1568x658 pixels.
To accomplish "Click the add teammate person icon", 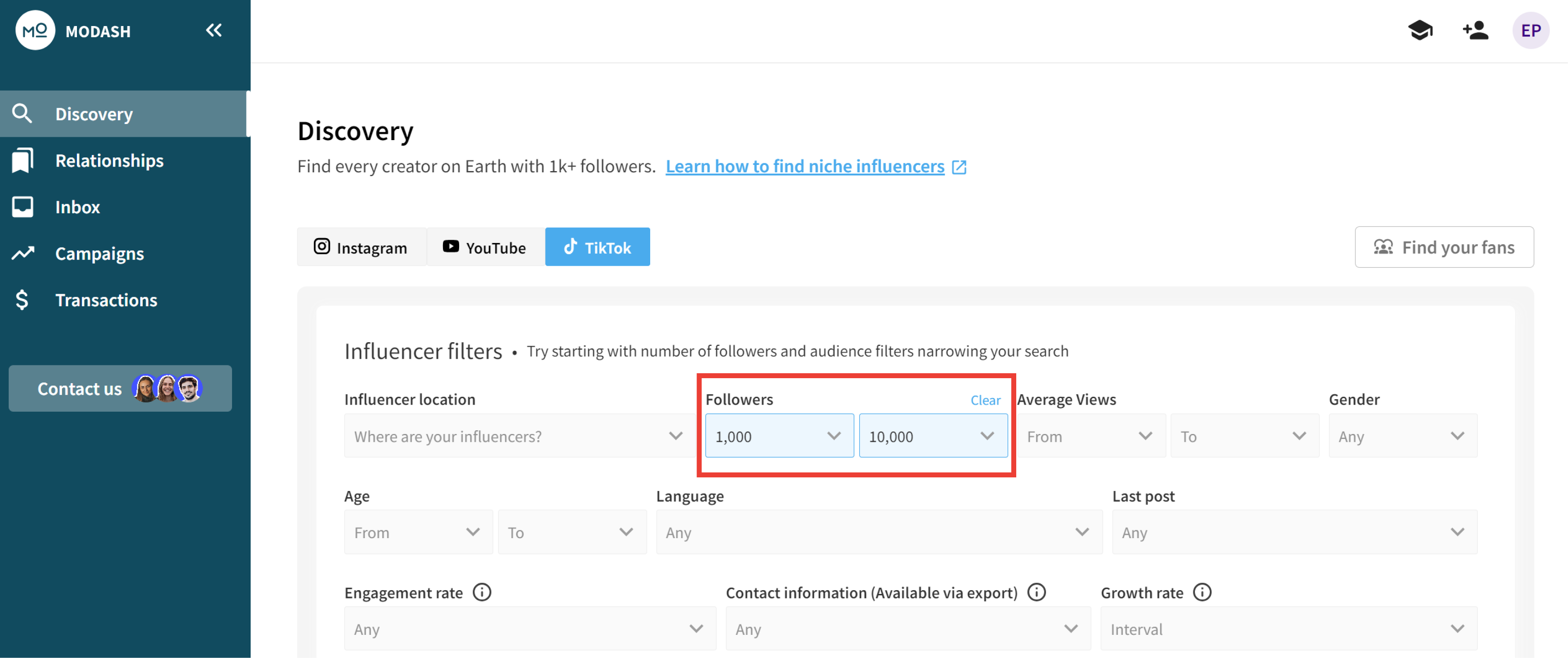I will (1475, 31).
